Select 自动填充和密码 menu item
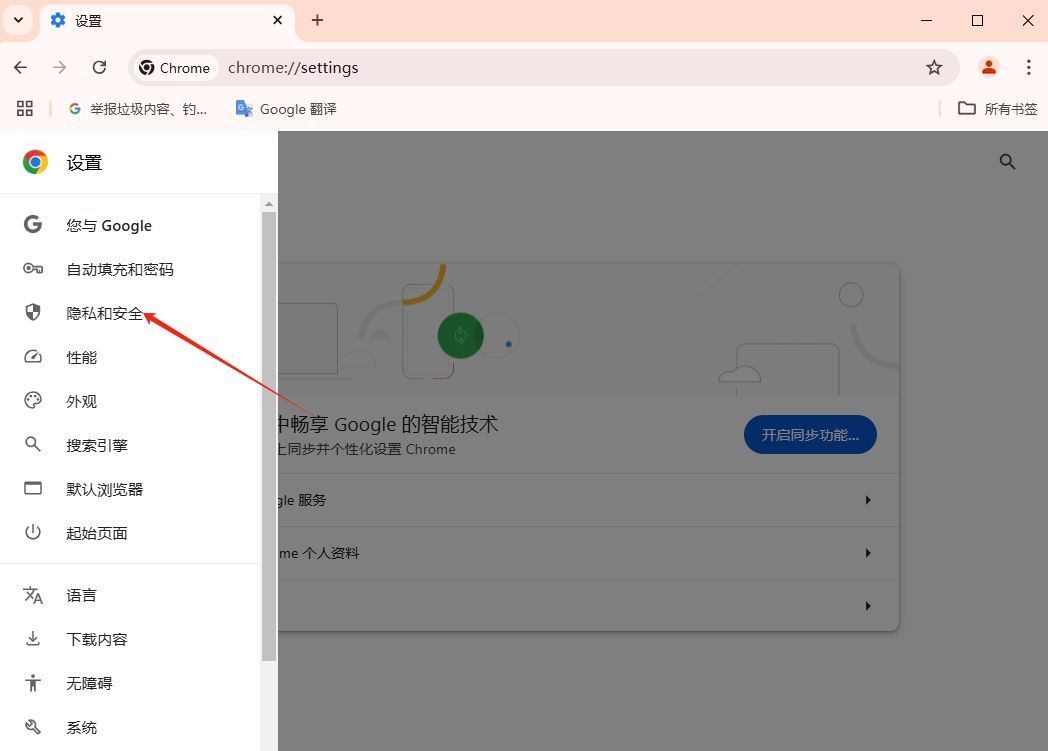 point(130,269)
